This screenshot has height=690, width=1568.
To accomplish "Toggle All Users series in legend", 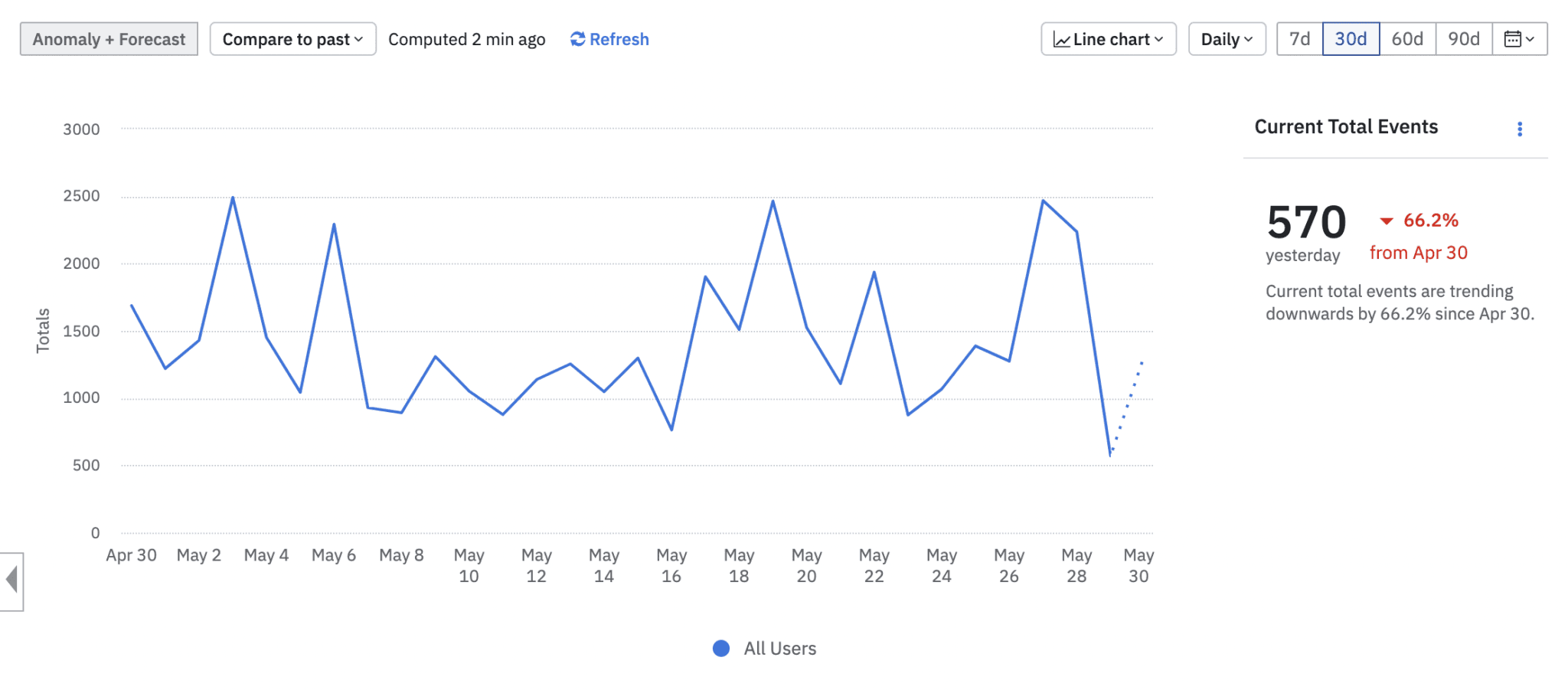I will coord(779,649).
